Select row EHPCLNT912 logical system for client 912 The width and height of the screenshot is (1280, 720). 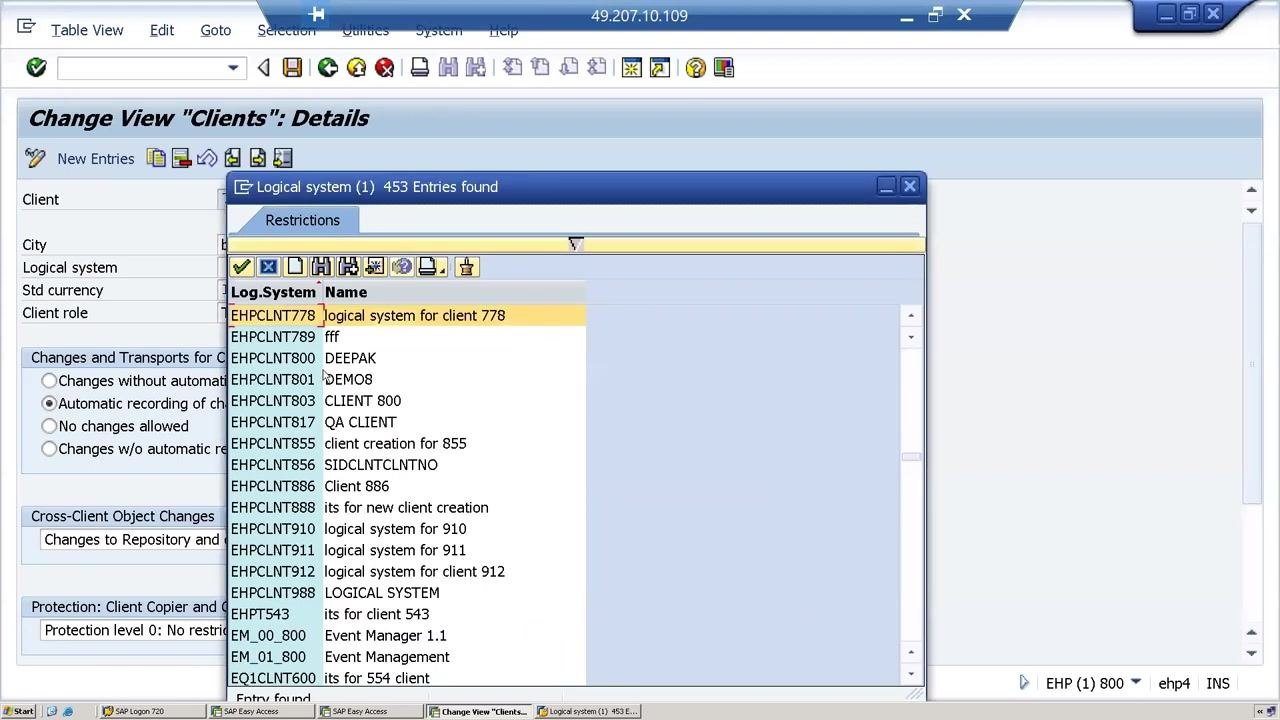(407, 572)
